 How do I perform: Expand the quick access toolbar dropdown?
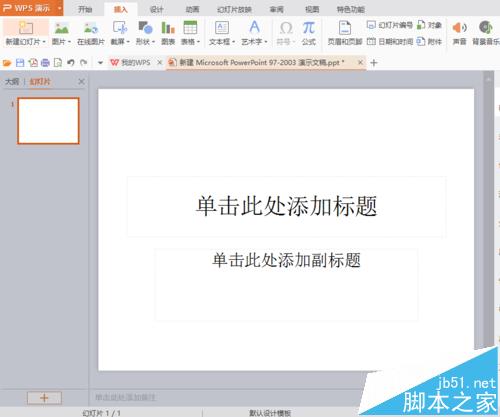[x=100, y=63]
